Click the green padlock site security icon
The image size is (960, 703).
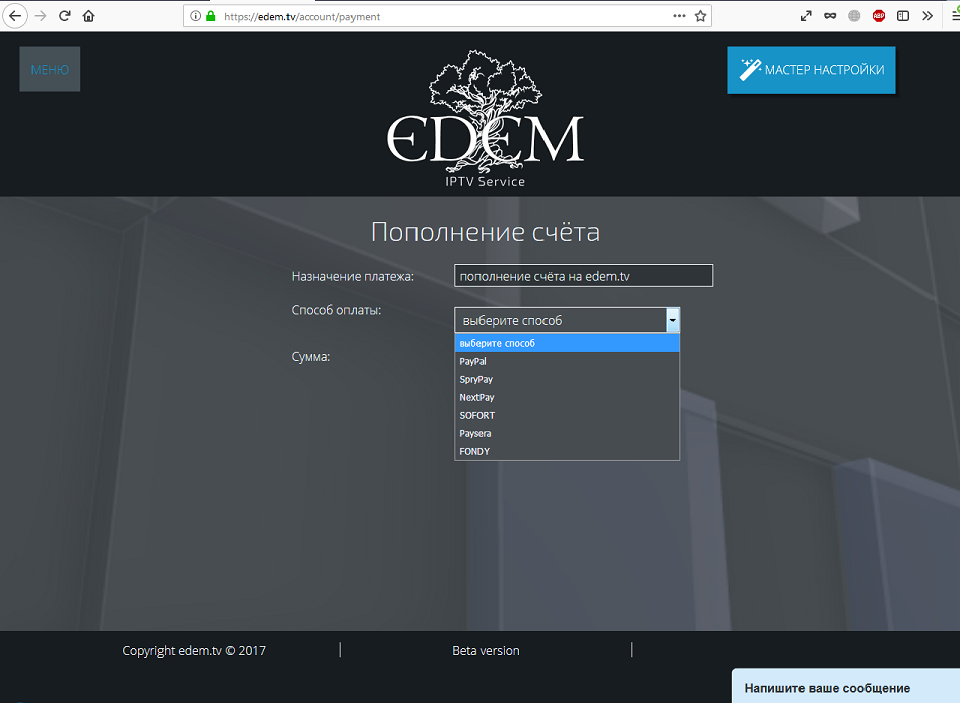point(210,16)
